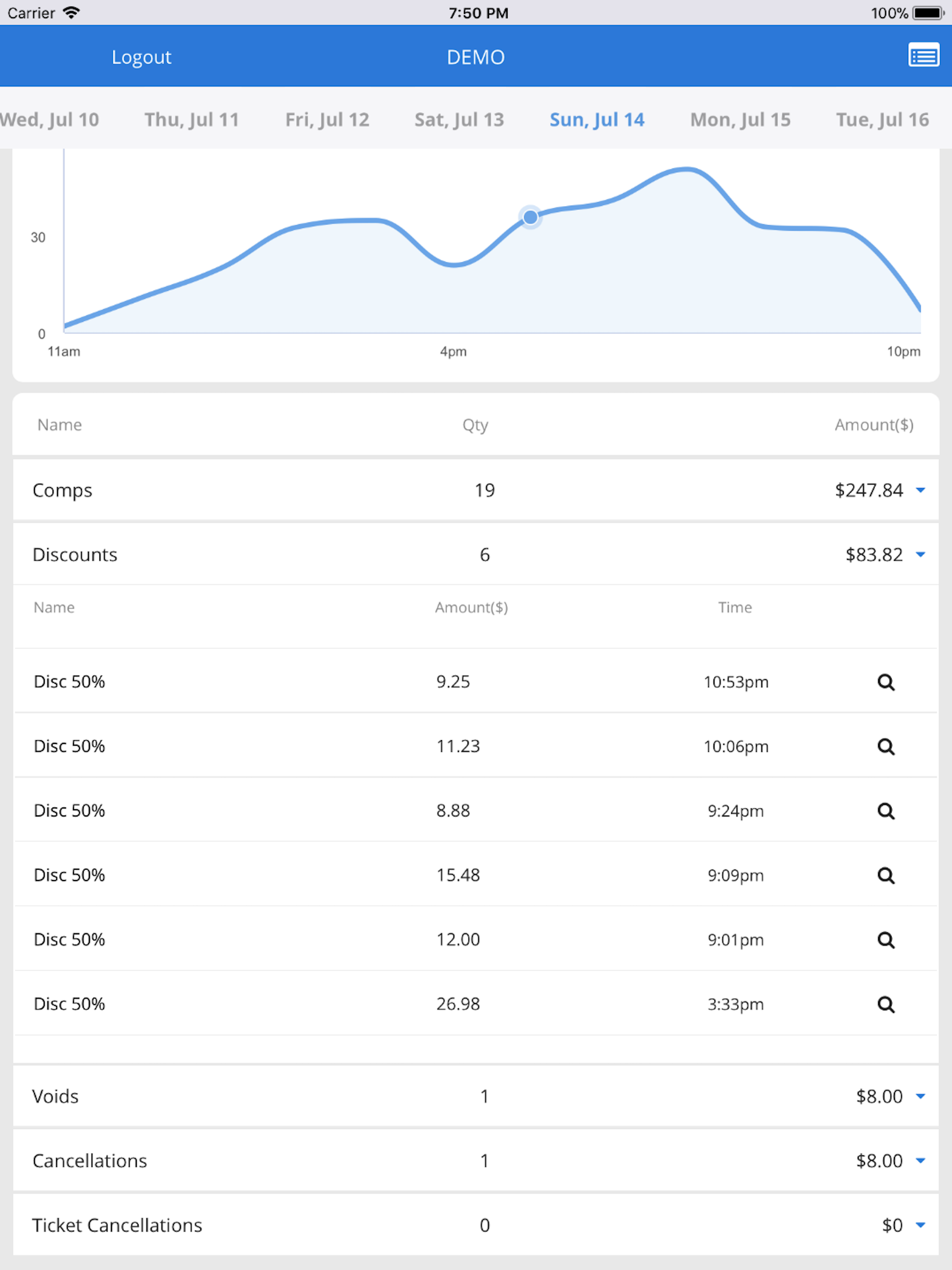Open search icon for the 3:33pm discount

click(886, 1004)
